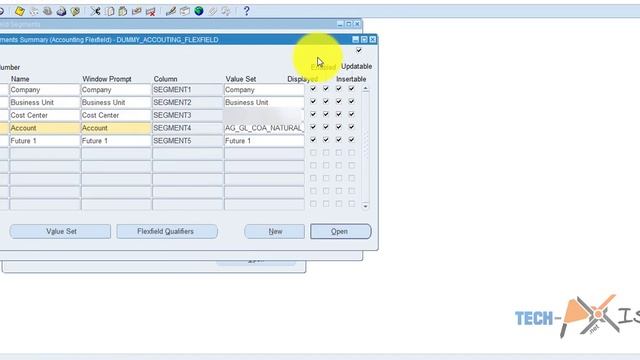Screen dimensions: 640x360
Task: Toggle Displayed checkbox for Company segment
Action: [313, 89]
